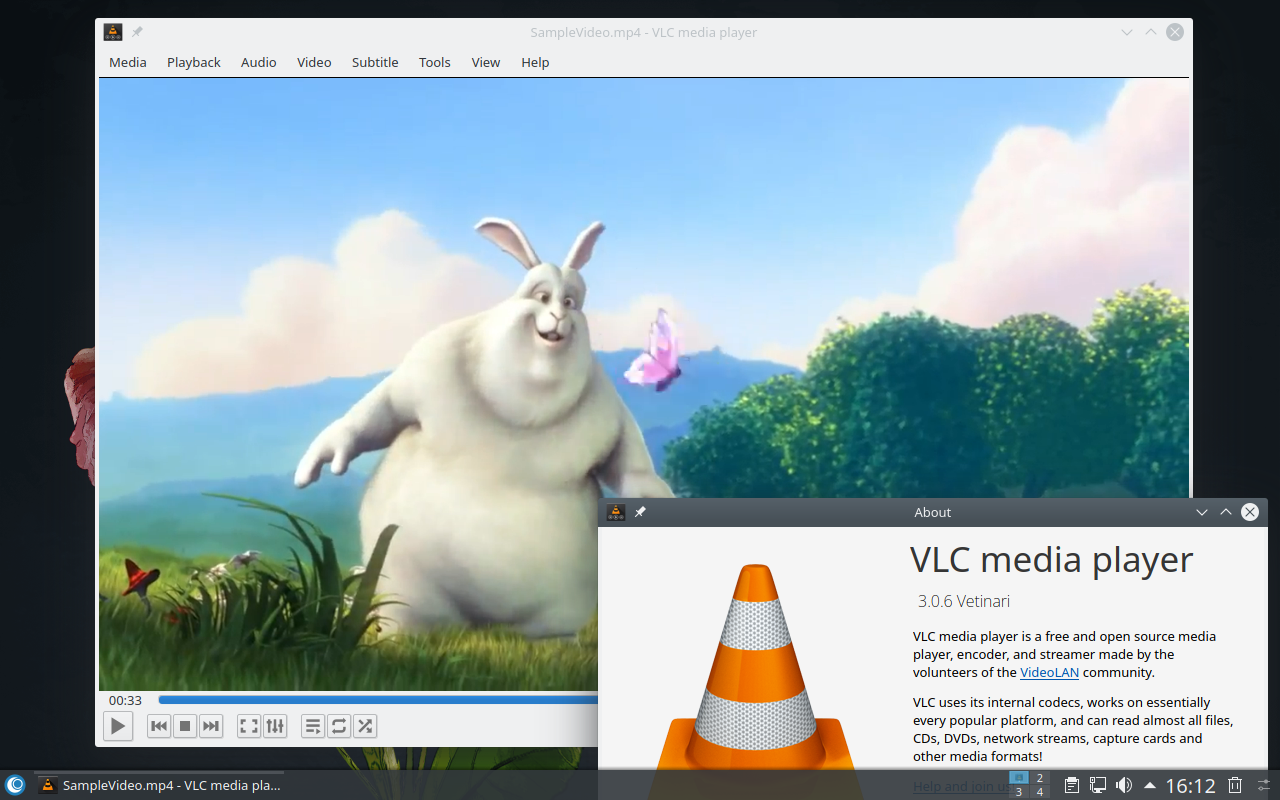Open extended settings and effects
The image size is (1280, 800).
coord(275,726)
